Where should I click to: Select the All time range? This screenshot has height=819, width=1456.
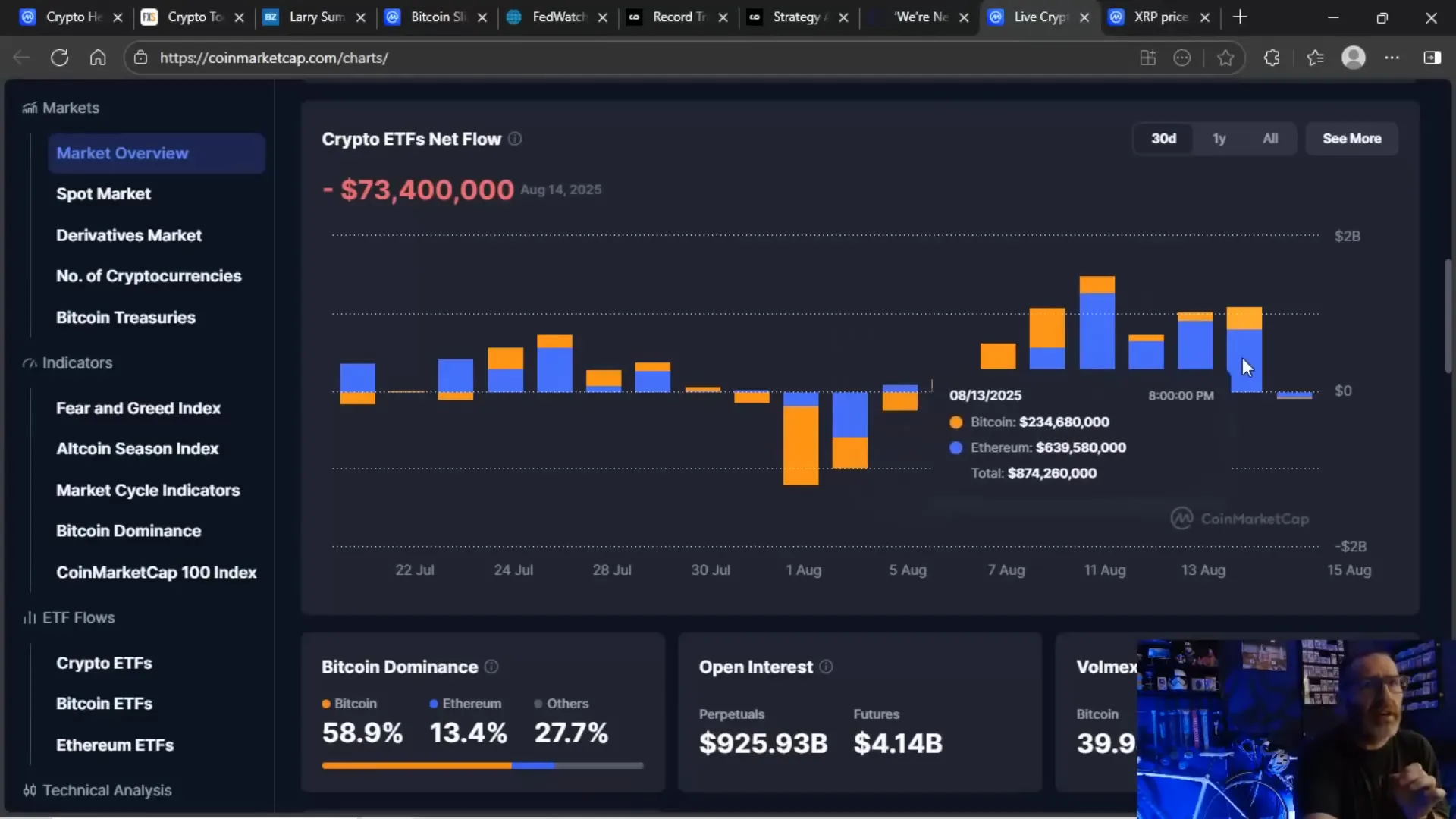pos(1270,139)
